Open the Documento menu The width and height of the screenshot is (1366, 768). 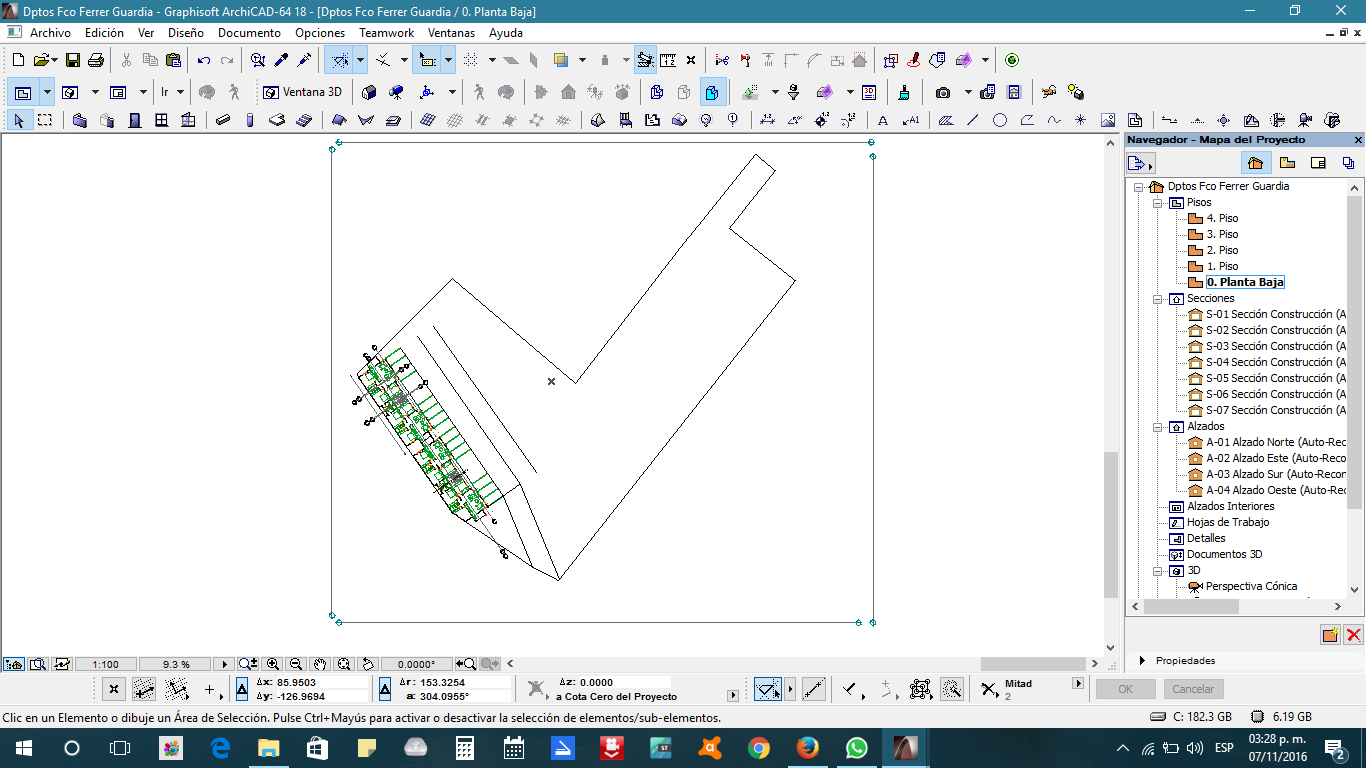coord(249,33)
